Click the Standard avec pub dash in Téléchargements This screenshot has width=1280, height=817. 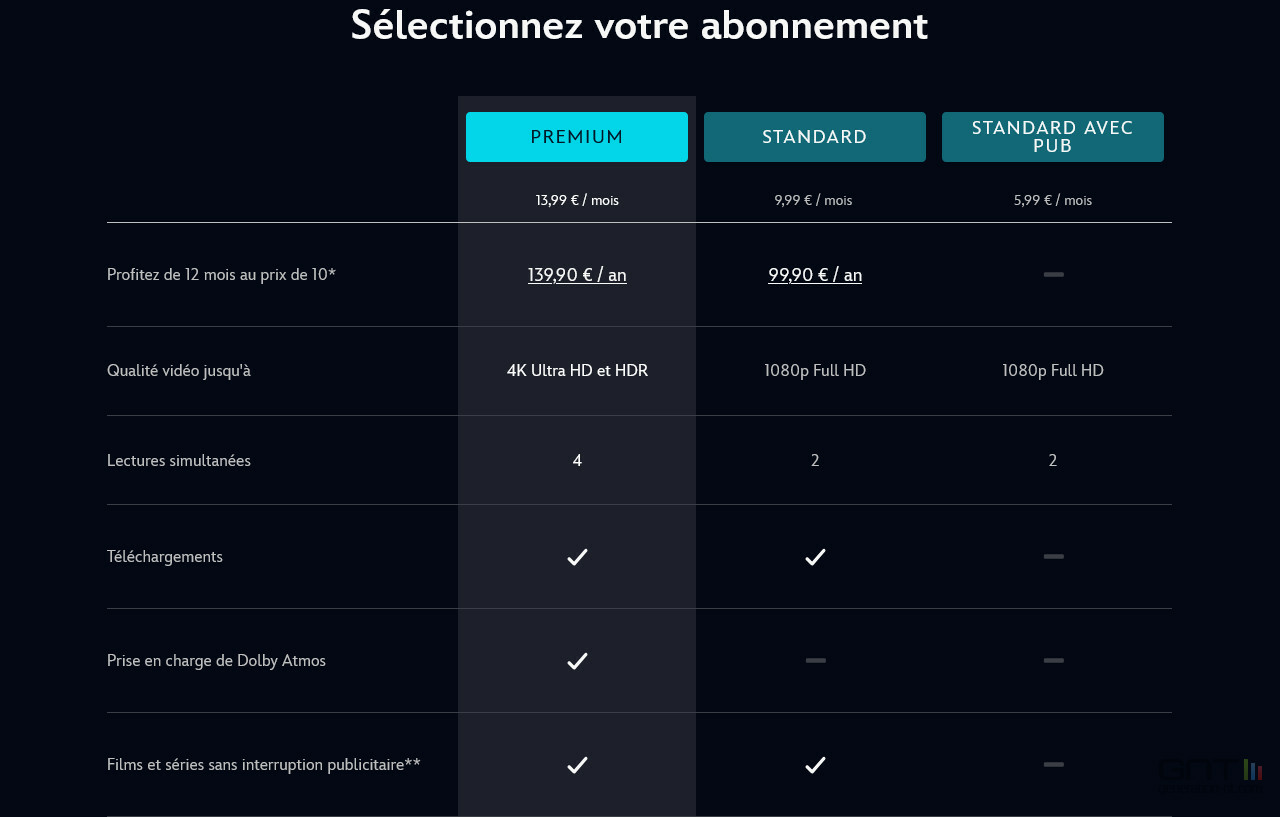[x=1053, y=556]
